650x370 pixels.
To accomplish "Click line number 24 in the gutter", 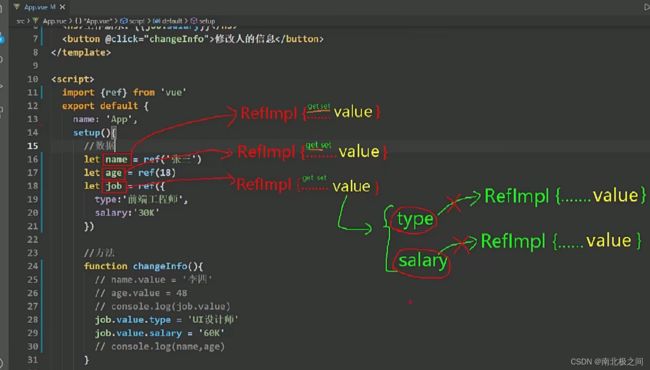I will point(32,266).
